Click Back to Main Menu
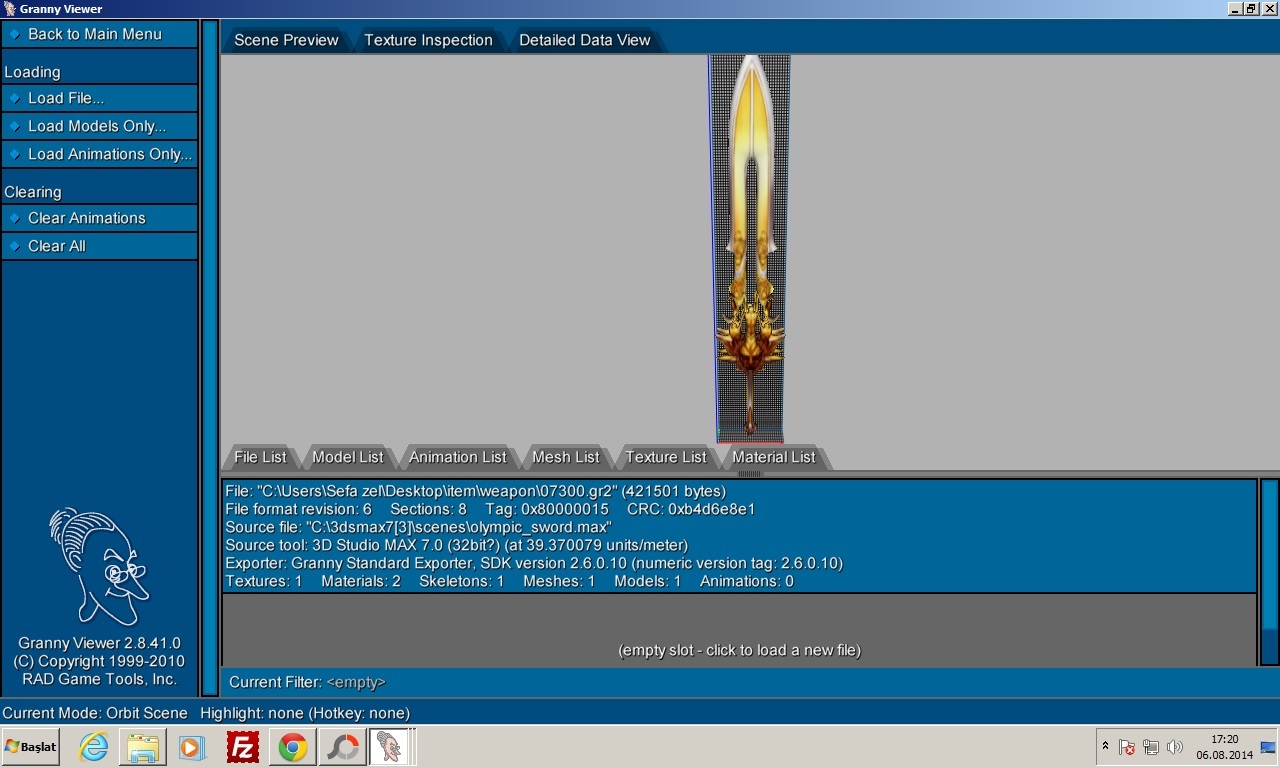Screen dimensions: 1280x768 pyautogui.click(x=100, y=34)
